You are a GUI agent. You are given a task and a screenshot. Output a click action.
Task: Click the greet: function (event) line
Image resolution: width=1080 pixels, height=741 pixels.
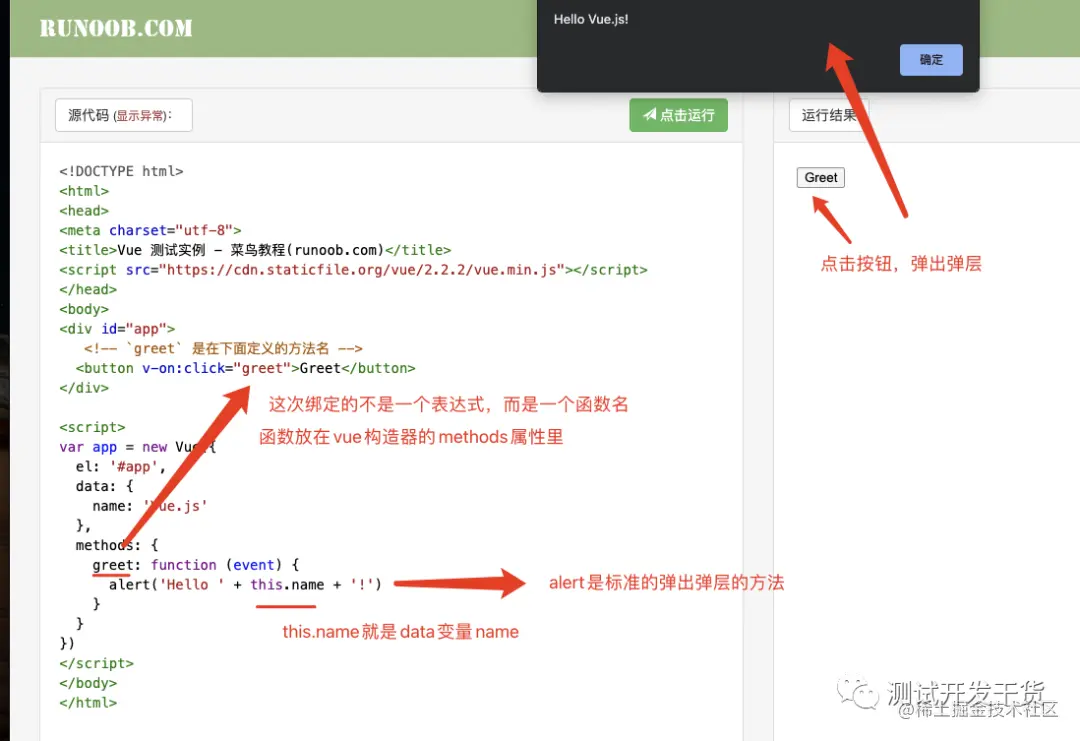click(196, 565)
